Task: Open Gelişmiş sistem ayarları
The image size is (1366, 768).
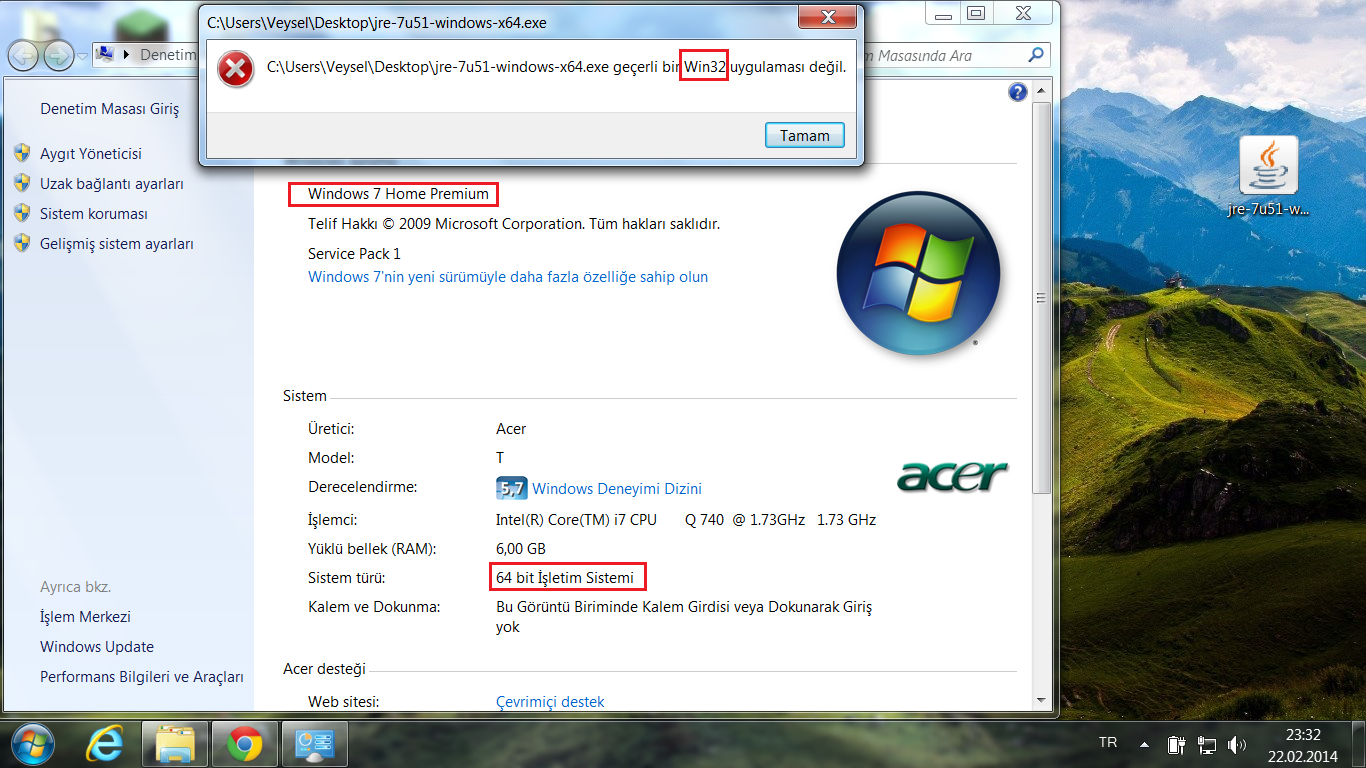Action: pyautogui.click(x=117, y=244)
